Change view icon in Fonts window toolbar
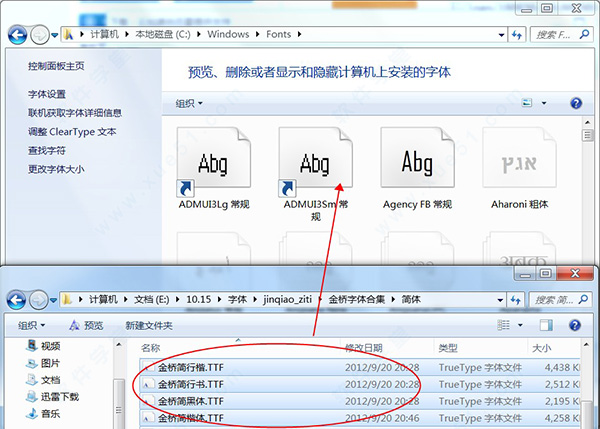 pos(527,103)
